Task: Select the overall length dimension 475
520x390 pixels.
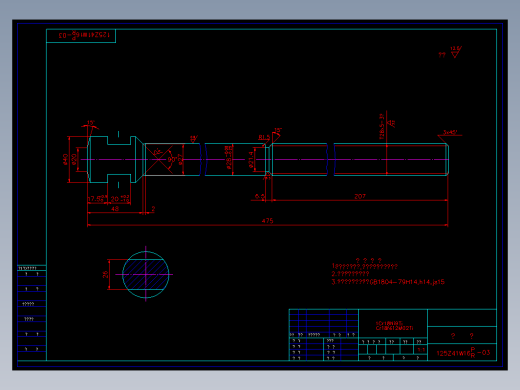Action: pos(267,221)
